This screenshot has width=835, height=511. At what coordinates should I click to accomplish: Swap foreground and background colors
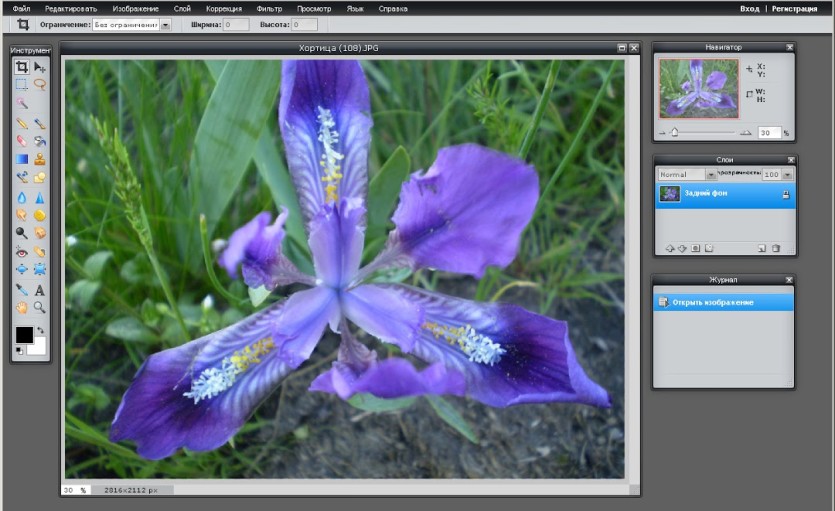point(40,331)
